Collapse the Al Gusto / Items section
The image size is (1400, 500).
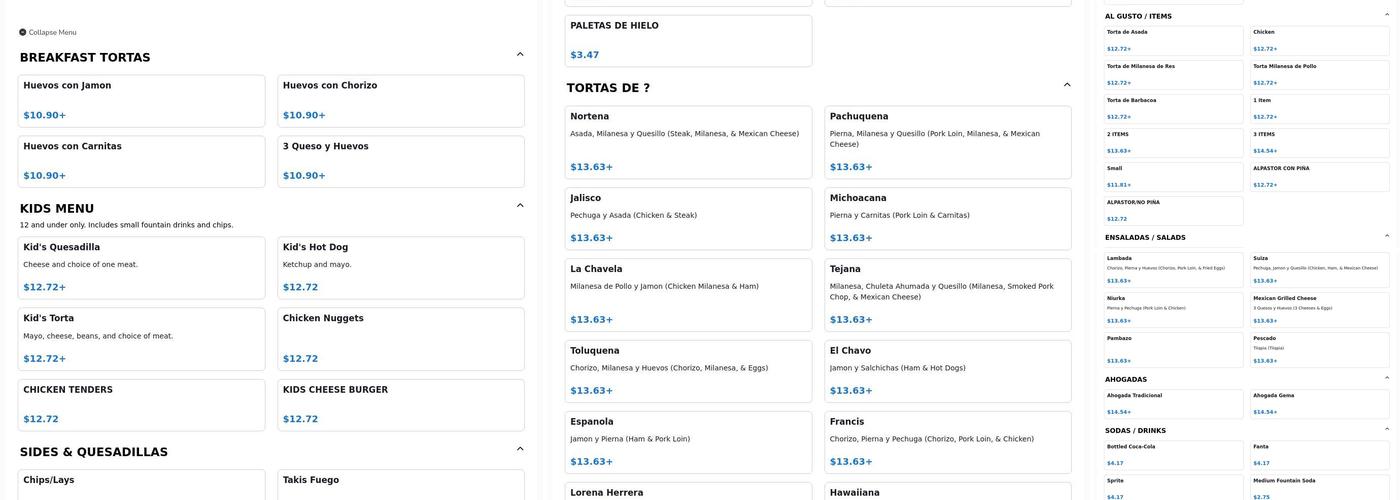1387,15
